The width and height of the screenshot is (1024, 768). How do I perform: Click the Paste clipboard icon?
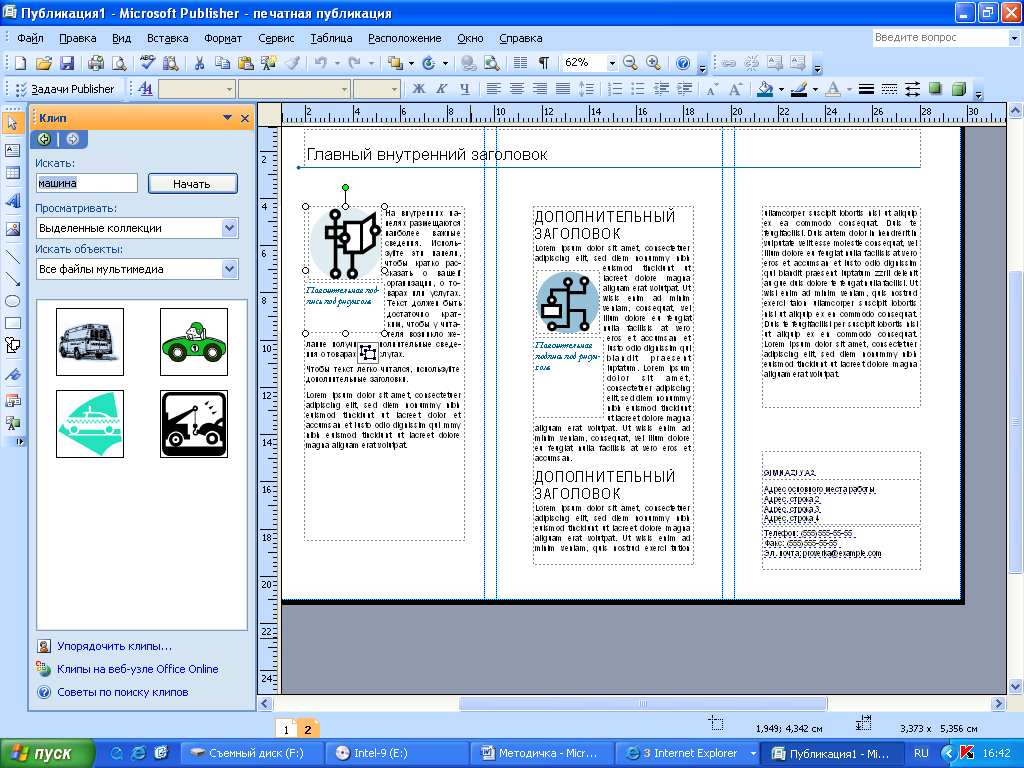pyautogui.click(x=246, y=63)
